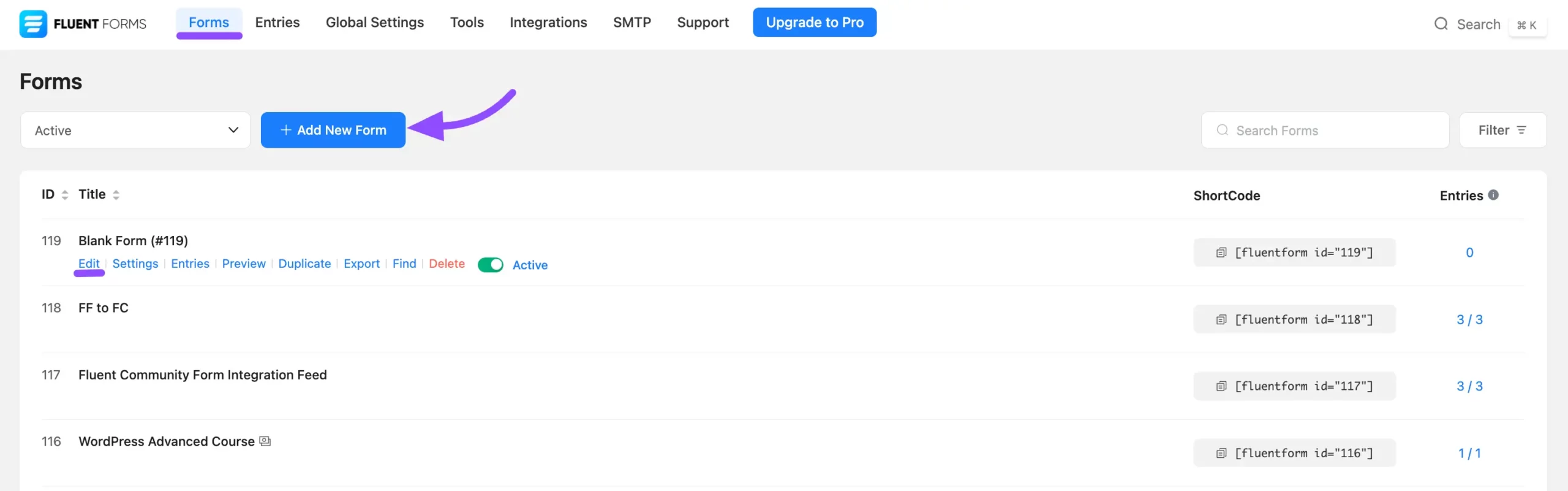Open the Filter options button
The image size is (1568, 491).
(1502, 130)
